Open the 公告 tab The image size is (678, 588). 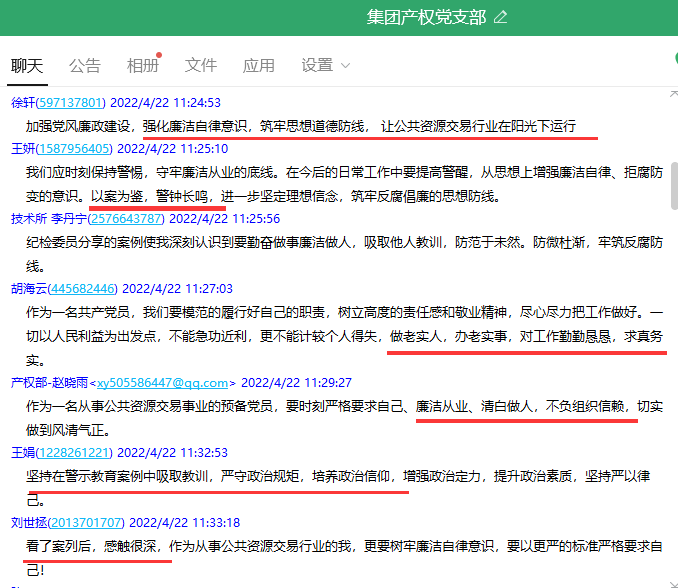click(x=85, y=66)
